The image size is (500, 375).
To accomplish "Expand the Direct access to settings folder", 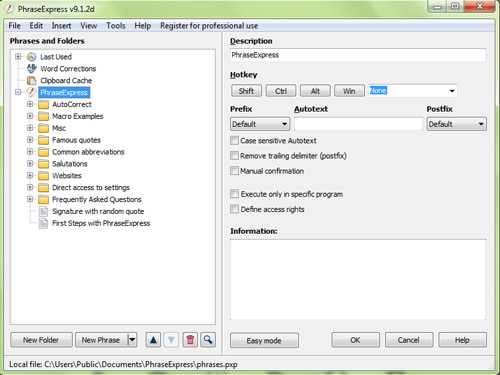I will pyautogui.click(x=30, y=187).
